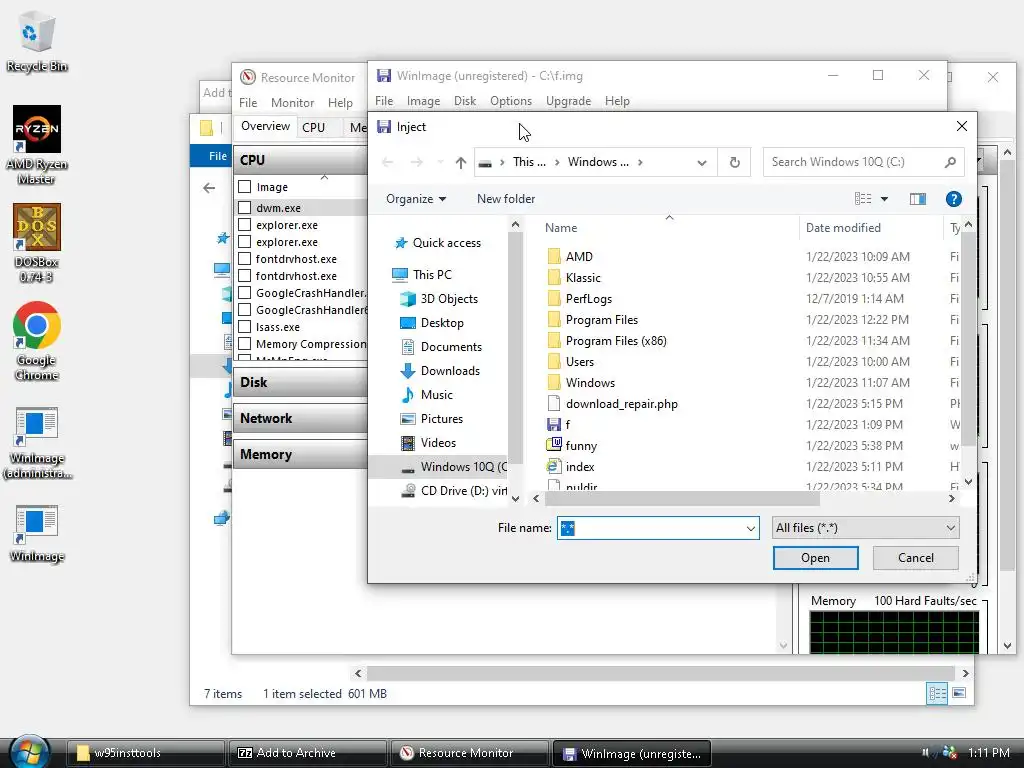This screenshot has width=1024, height=768.
Task: Click the search magnifier in the Inject dialog
Action: pos(950,162)
